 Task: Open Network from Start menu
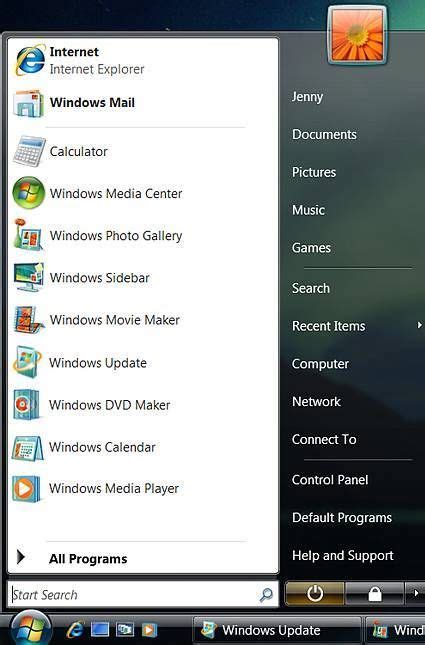click(316, 402)
